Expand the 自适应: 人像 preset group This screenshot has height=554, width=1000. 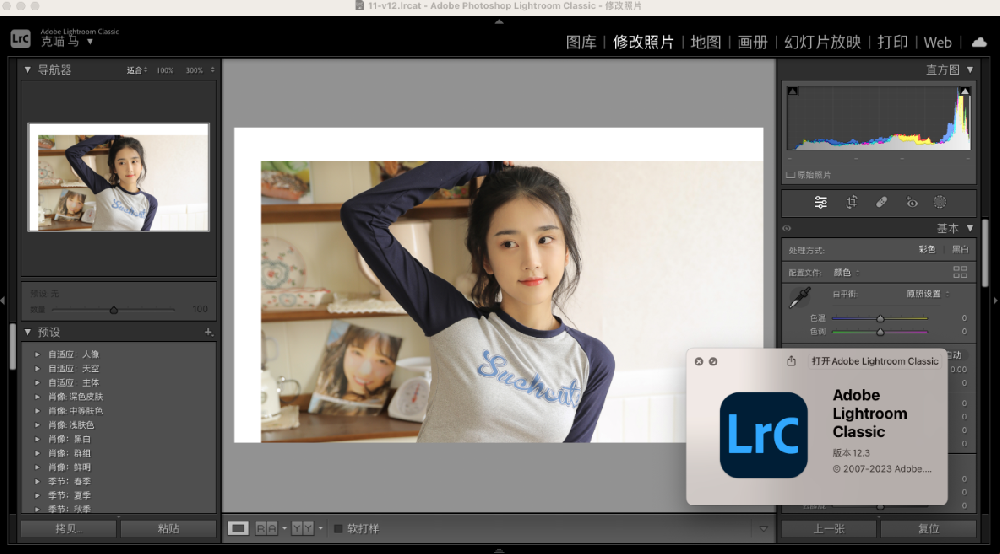click(37, 354)
